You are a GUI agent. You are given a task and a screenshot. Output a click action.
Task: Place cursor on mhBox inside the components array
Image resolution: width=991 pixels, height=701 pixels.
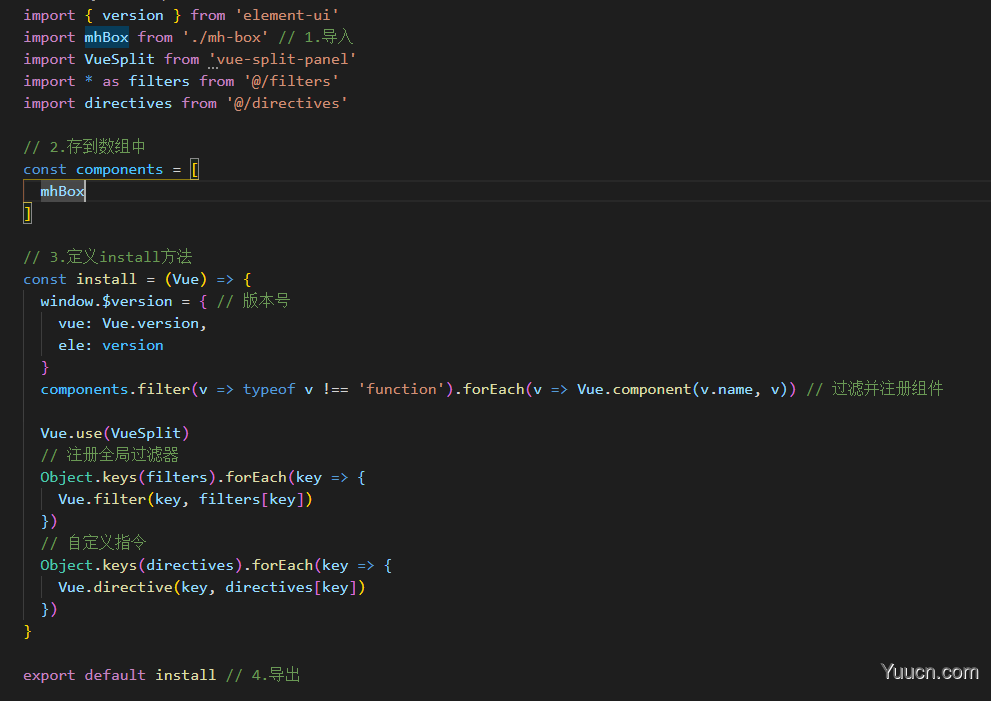click(x=62, y=192)
